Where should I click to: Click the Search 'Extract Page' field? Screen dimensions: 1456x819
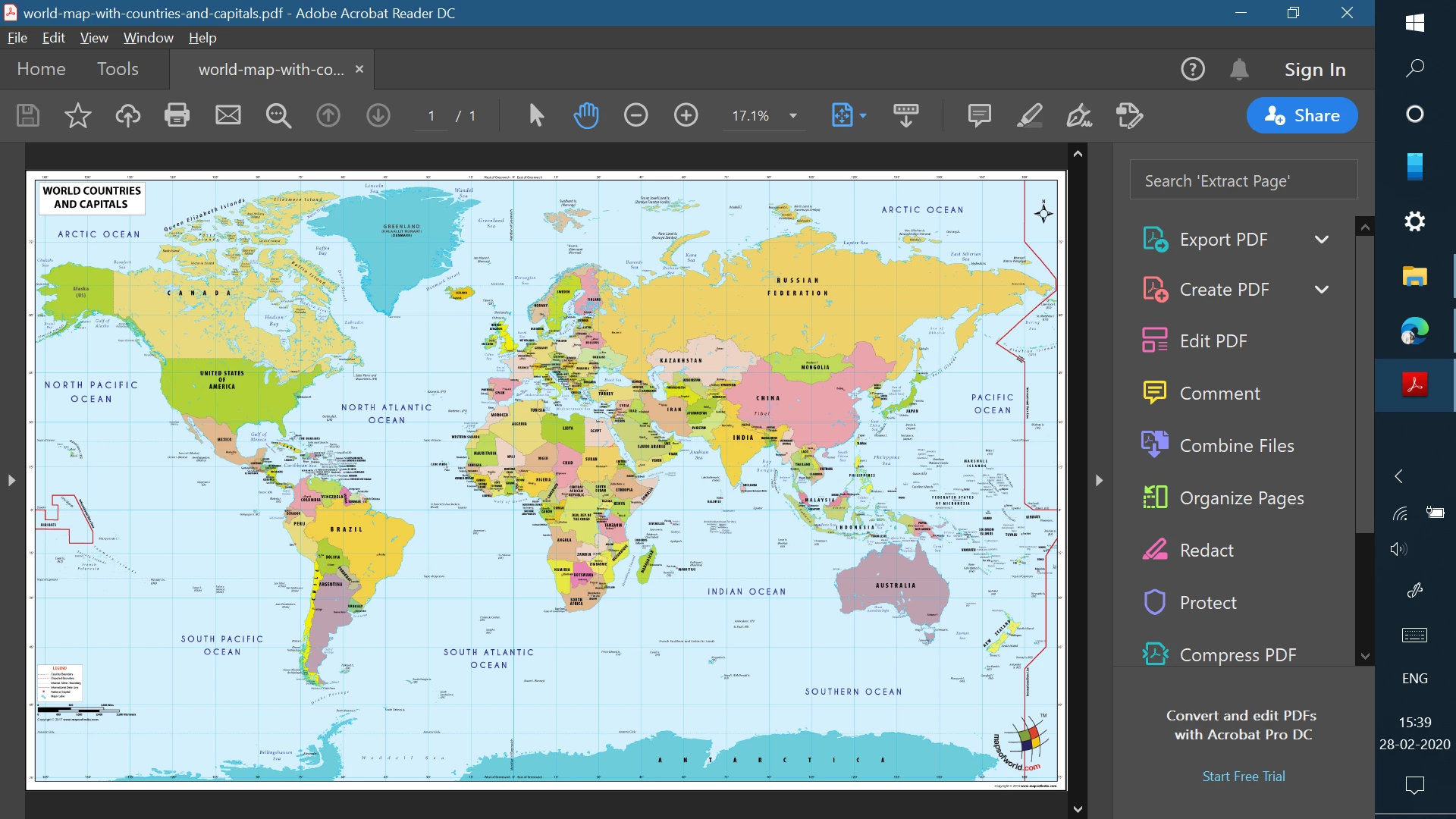coord(1243,180)
